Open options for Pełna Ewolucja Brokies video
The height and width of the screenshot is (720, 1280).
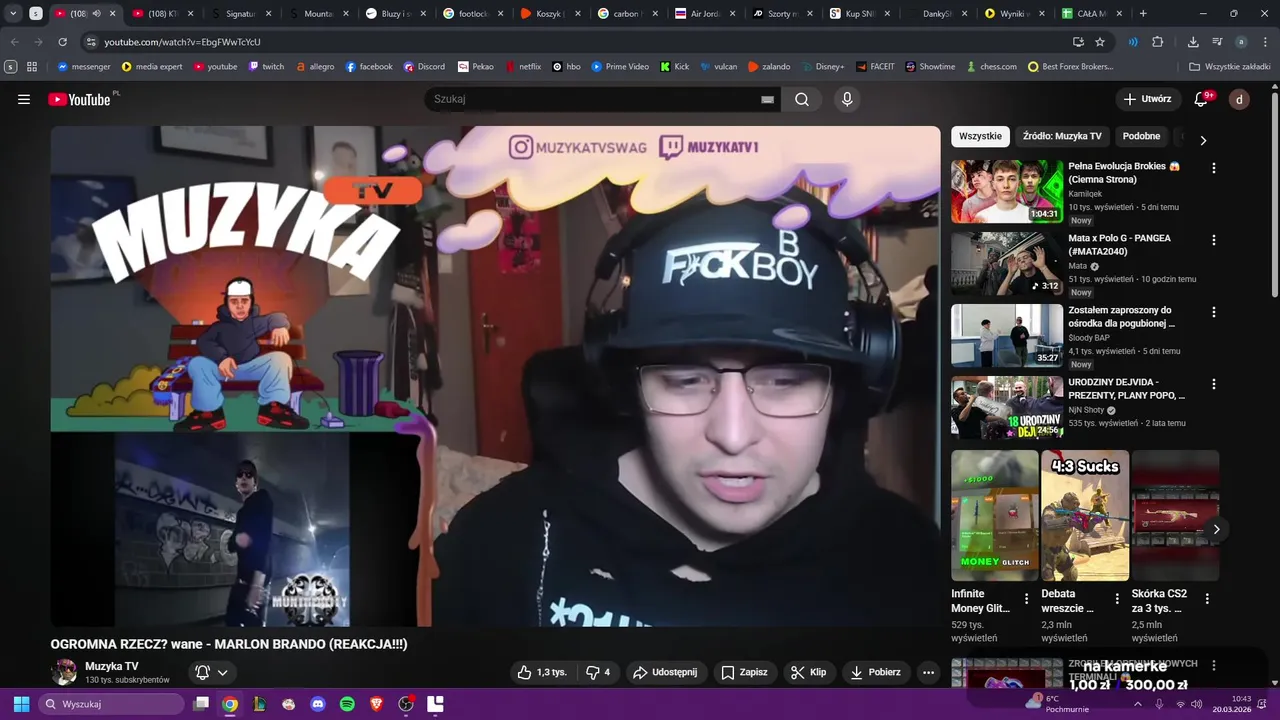tap(1214, 168)
